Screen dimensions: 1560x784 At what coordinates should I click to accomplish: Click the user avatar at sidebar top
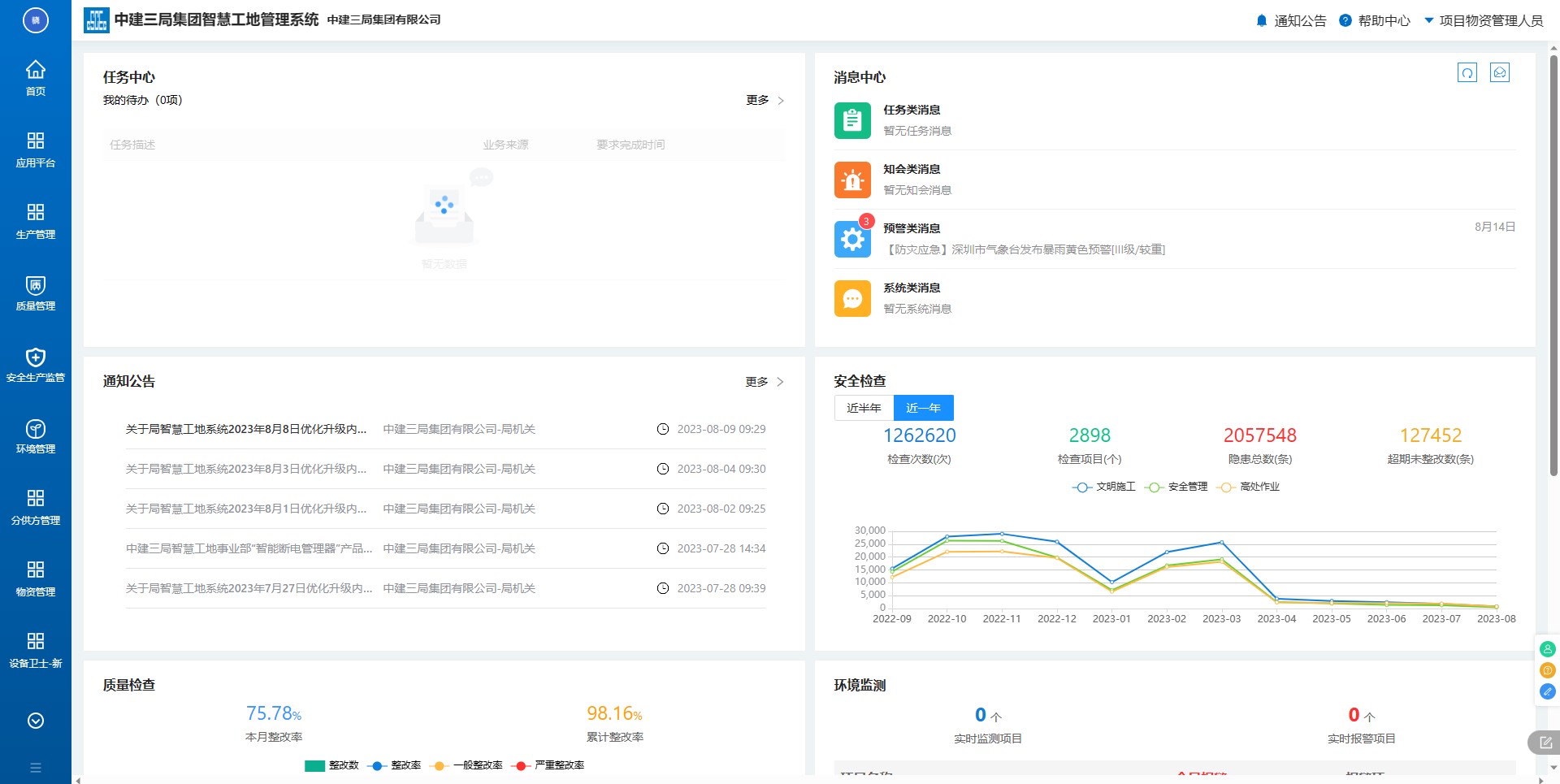[x=36, y=20]
